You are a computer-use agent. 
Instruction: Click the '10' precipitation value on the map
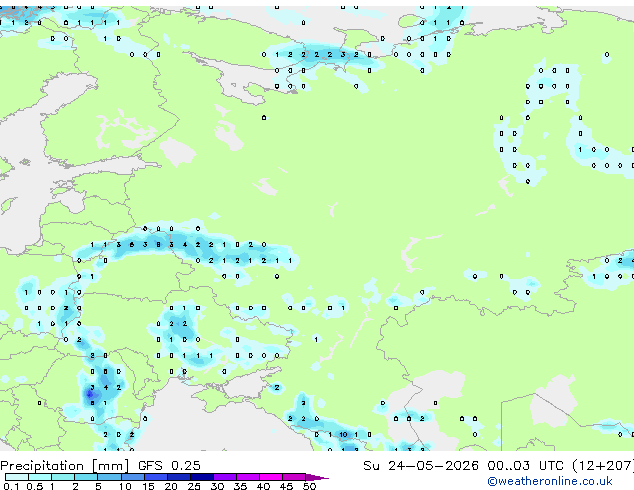coord(343,435)
